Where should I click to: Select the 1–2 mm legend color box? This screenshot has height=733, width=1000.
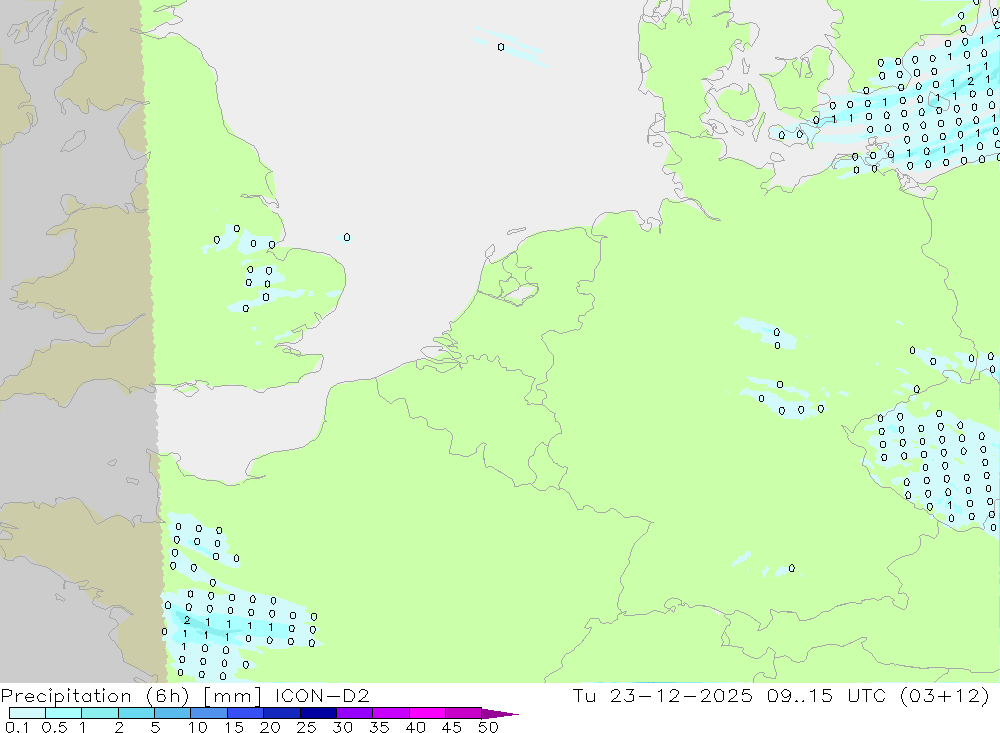[x=99, y=714]
